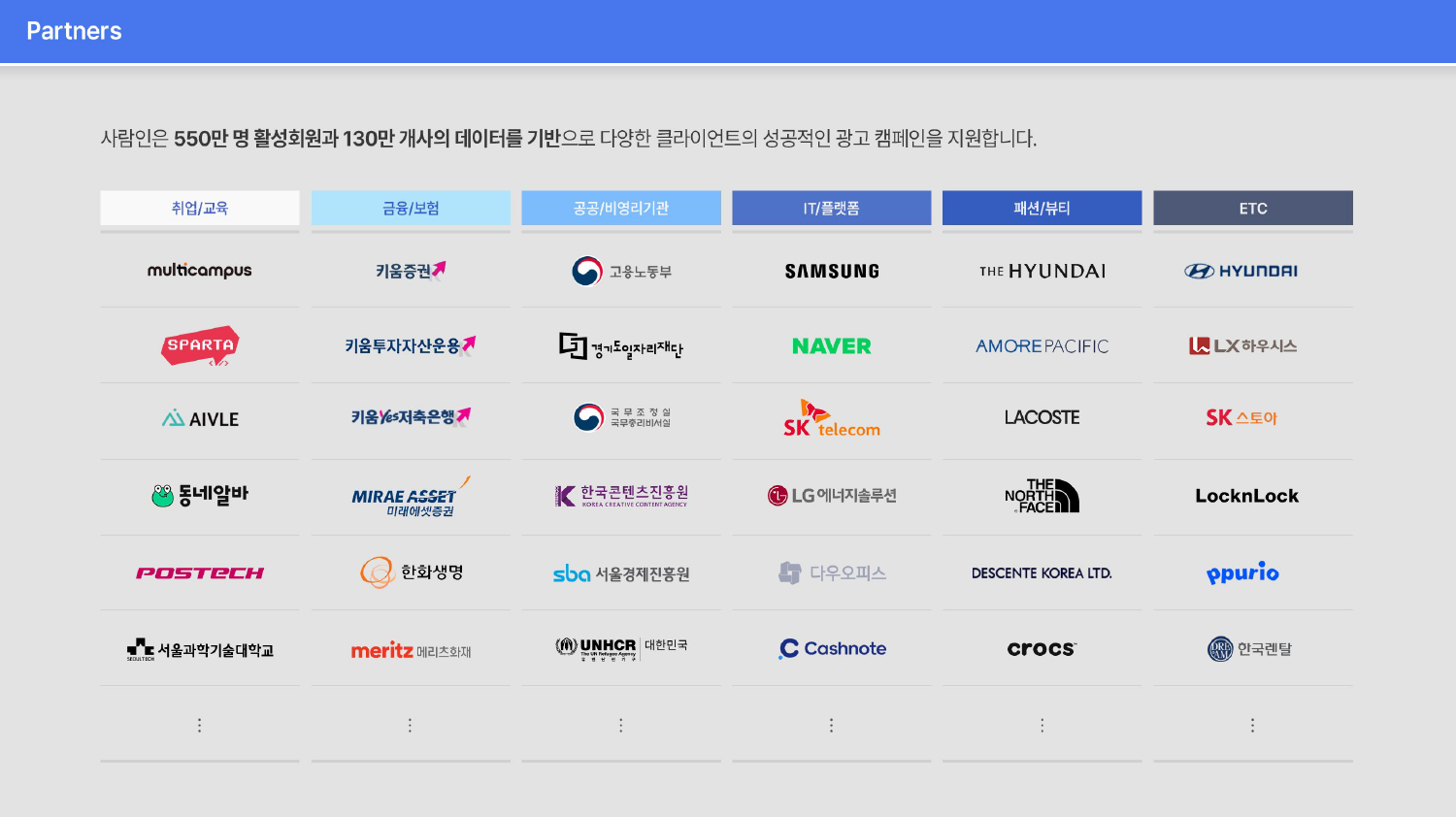Click the DESCENTE KOREA LTD. logo
The width and height of the screenshot is (1456, 817).
click(1042, 573)
